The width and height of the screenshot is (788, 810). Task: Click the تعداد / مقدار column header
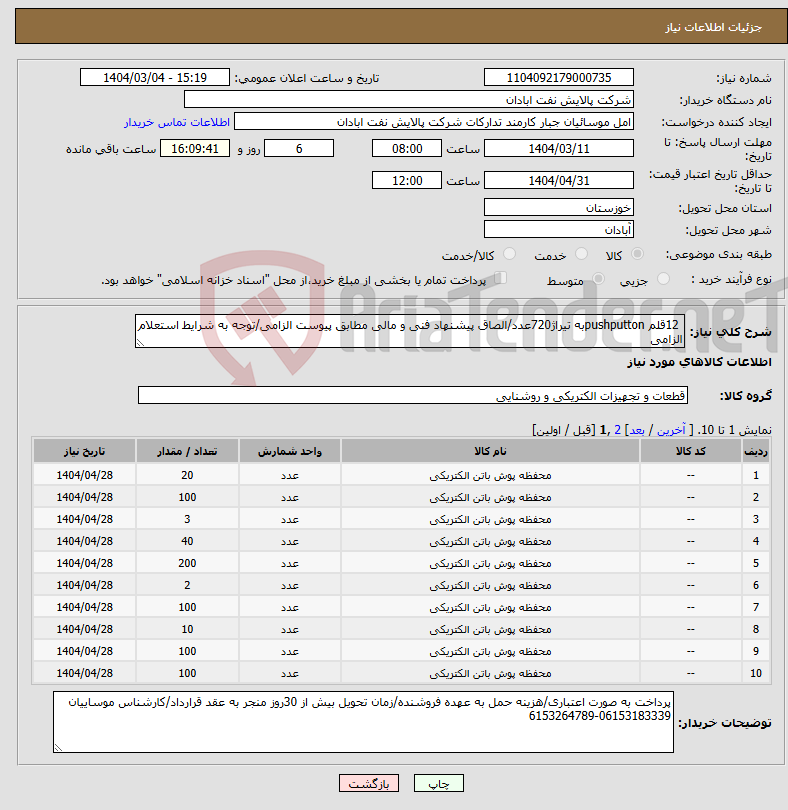pos(187,451)
